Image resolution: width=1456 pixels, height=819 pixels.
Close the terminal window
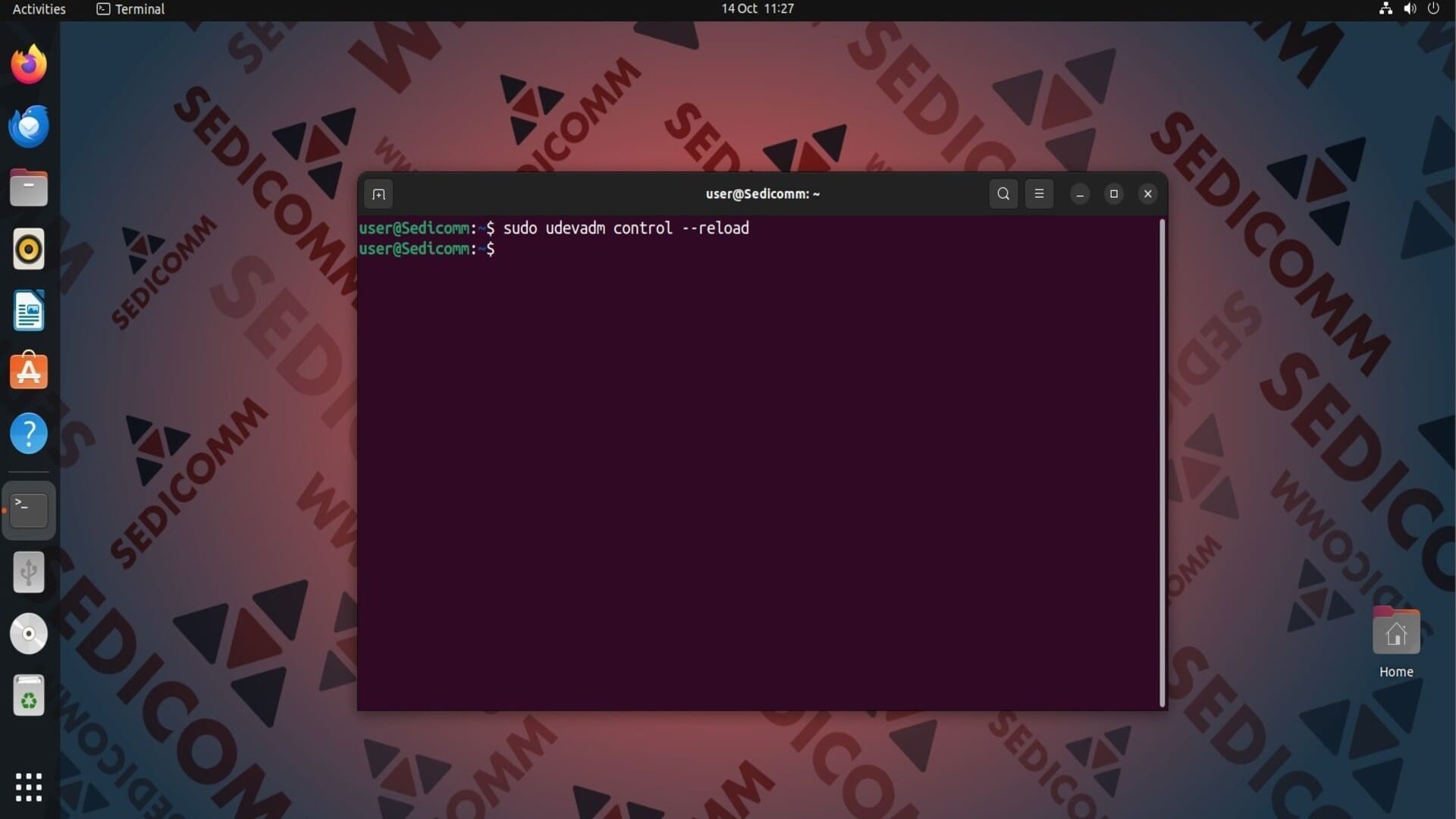pos(1148,194)
